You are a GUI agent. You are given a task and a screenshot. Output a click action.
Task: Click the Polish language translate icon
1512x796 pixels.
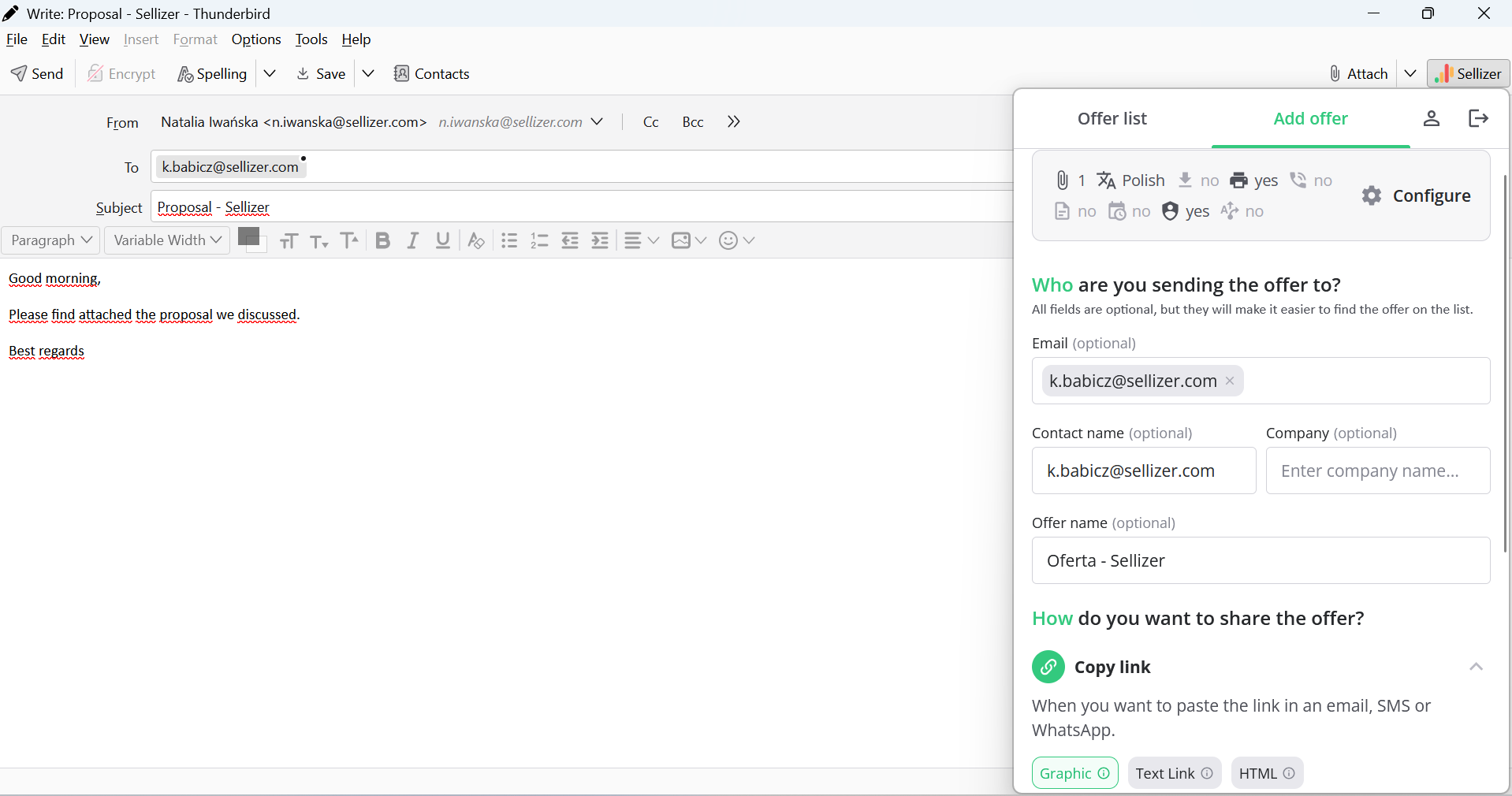(1107, 180)
